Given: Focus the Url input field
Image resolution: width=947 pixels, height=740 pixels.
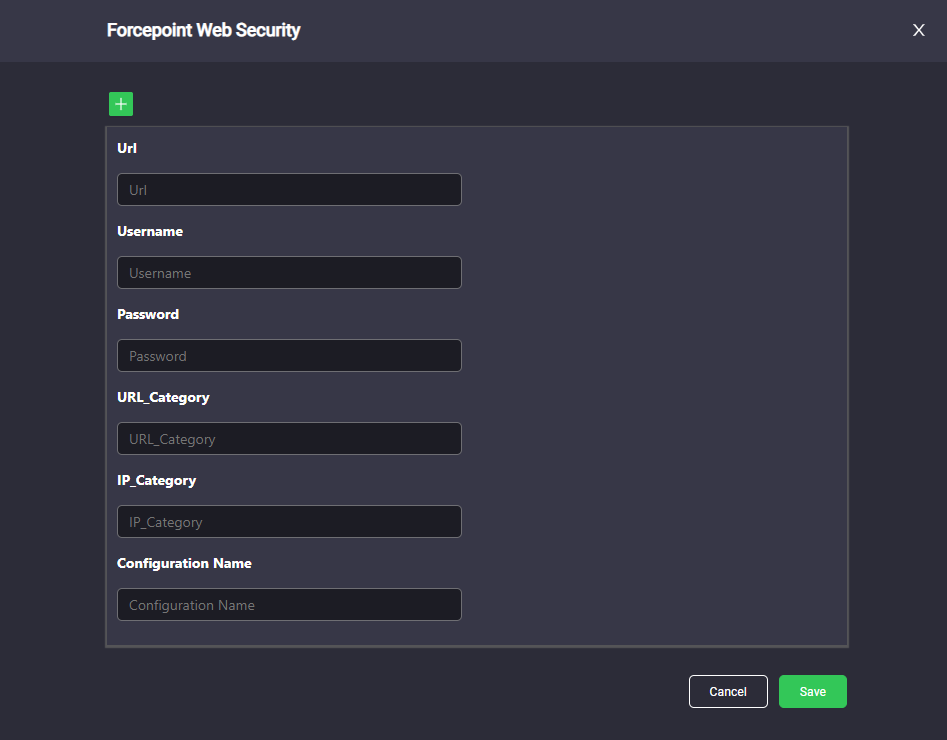Looking at the screenshot, I should [289, 190].
